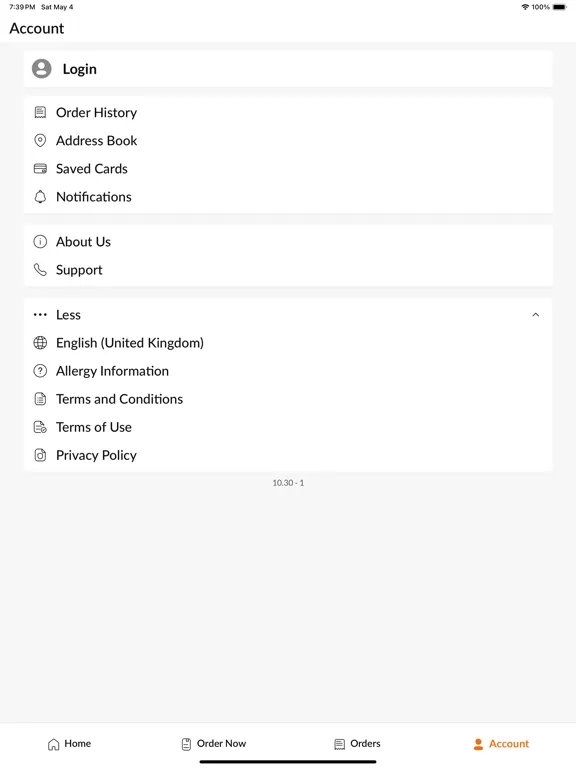576x768 pixels.
Task: Open the Terms and Conditions link
Action: 120,399
